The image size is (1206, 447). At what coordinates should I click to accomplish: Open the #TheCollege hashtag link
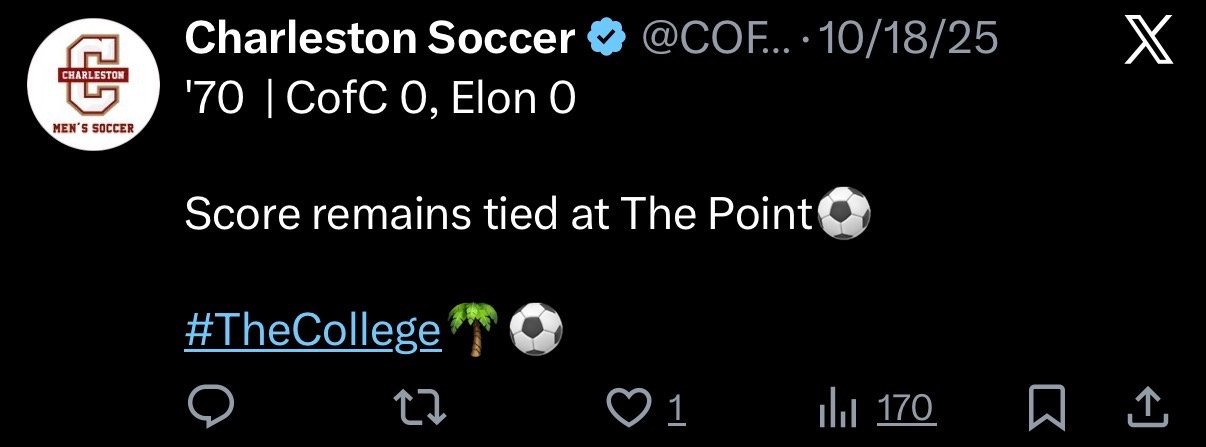313,331
